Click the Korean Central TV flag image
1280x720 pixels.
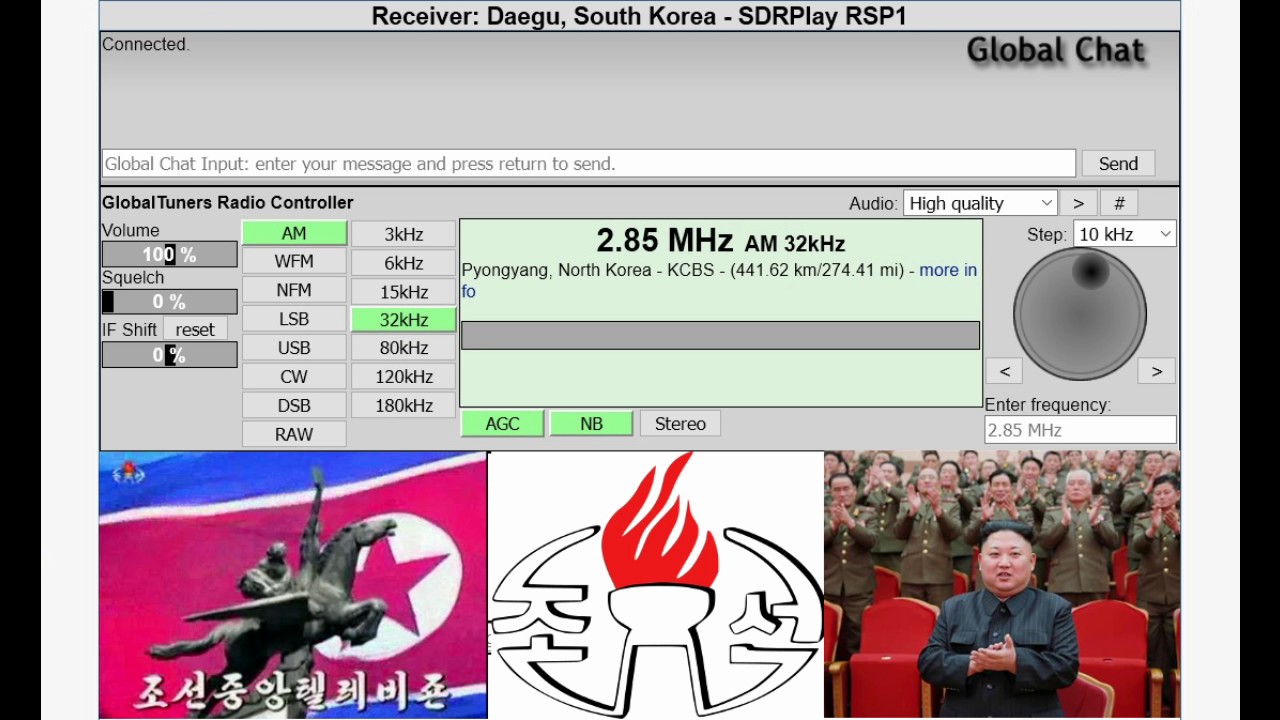click(x=293, y=585)
